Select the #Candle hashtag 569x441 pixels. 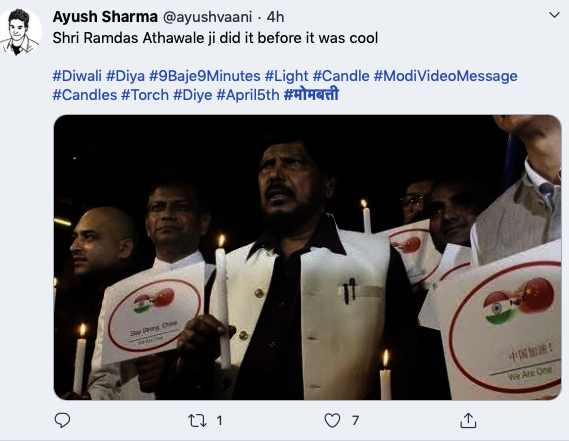341,76
